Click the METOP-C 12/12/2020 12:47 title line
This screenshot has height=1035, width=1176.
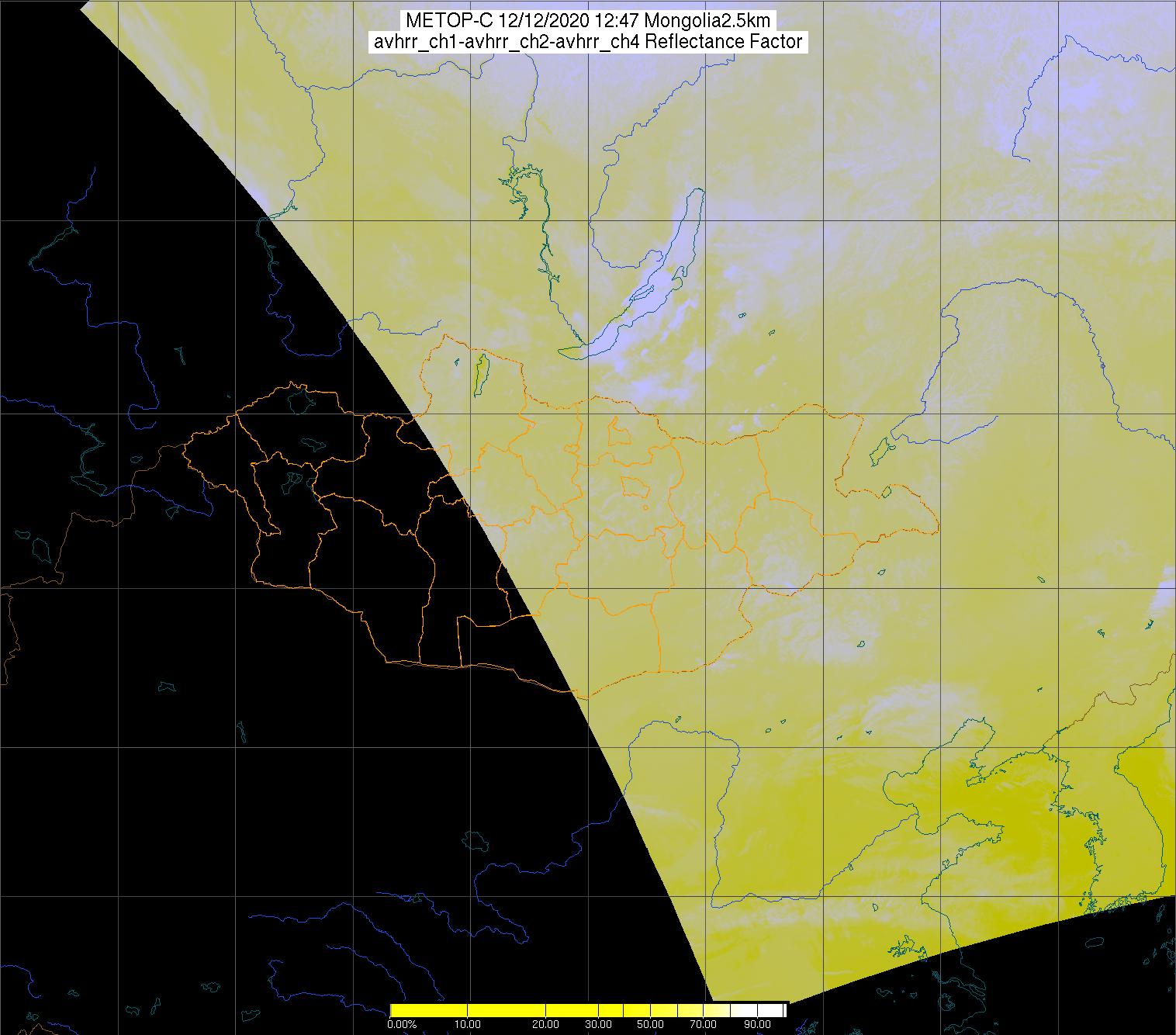click(588, 21)
